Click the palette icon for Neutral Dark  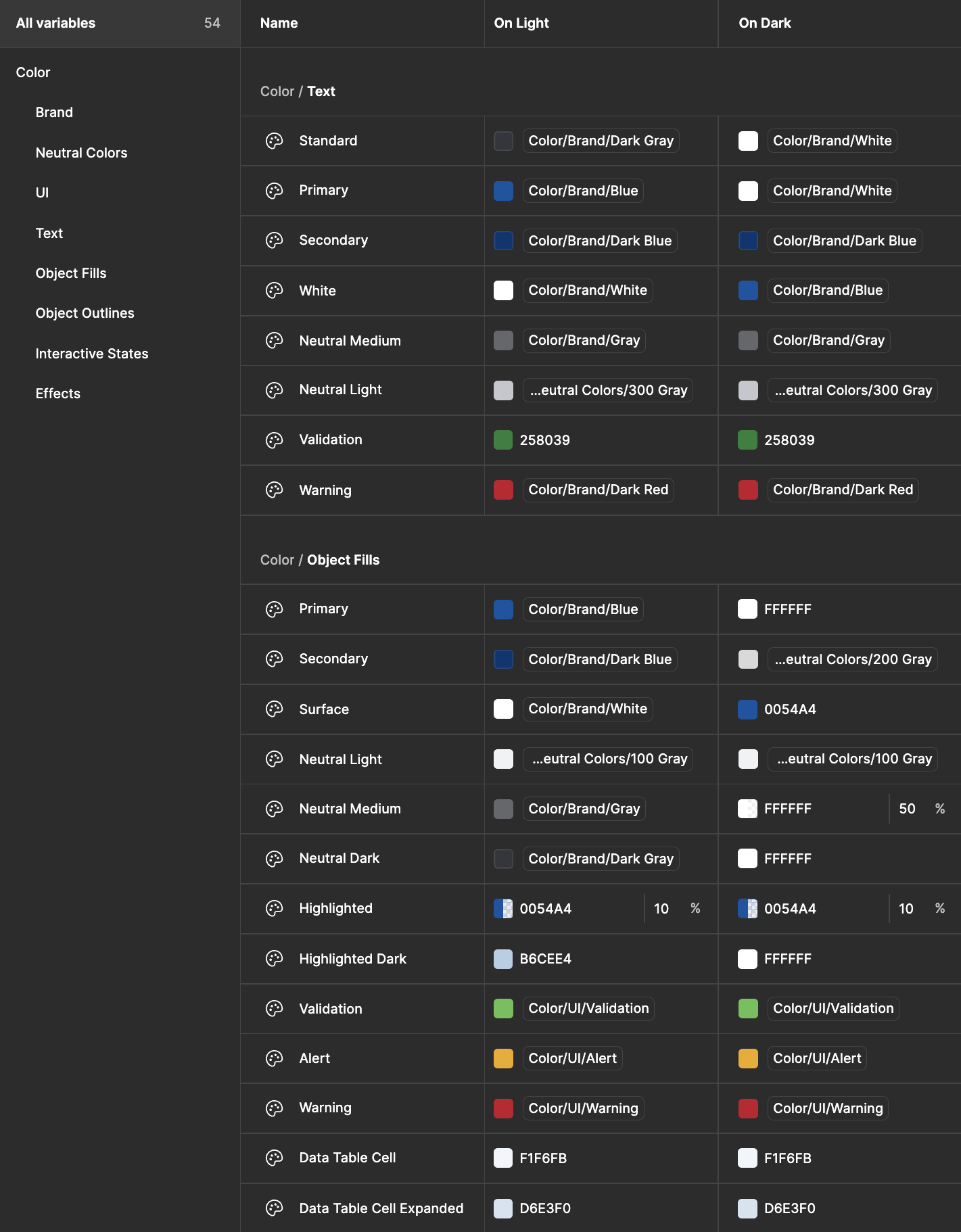coord(274,859)
